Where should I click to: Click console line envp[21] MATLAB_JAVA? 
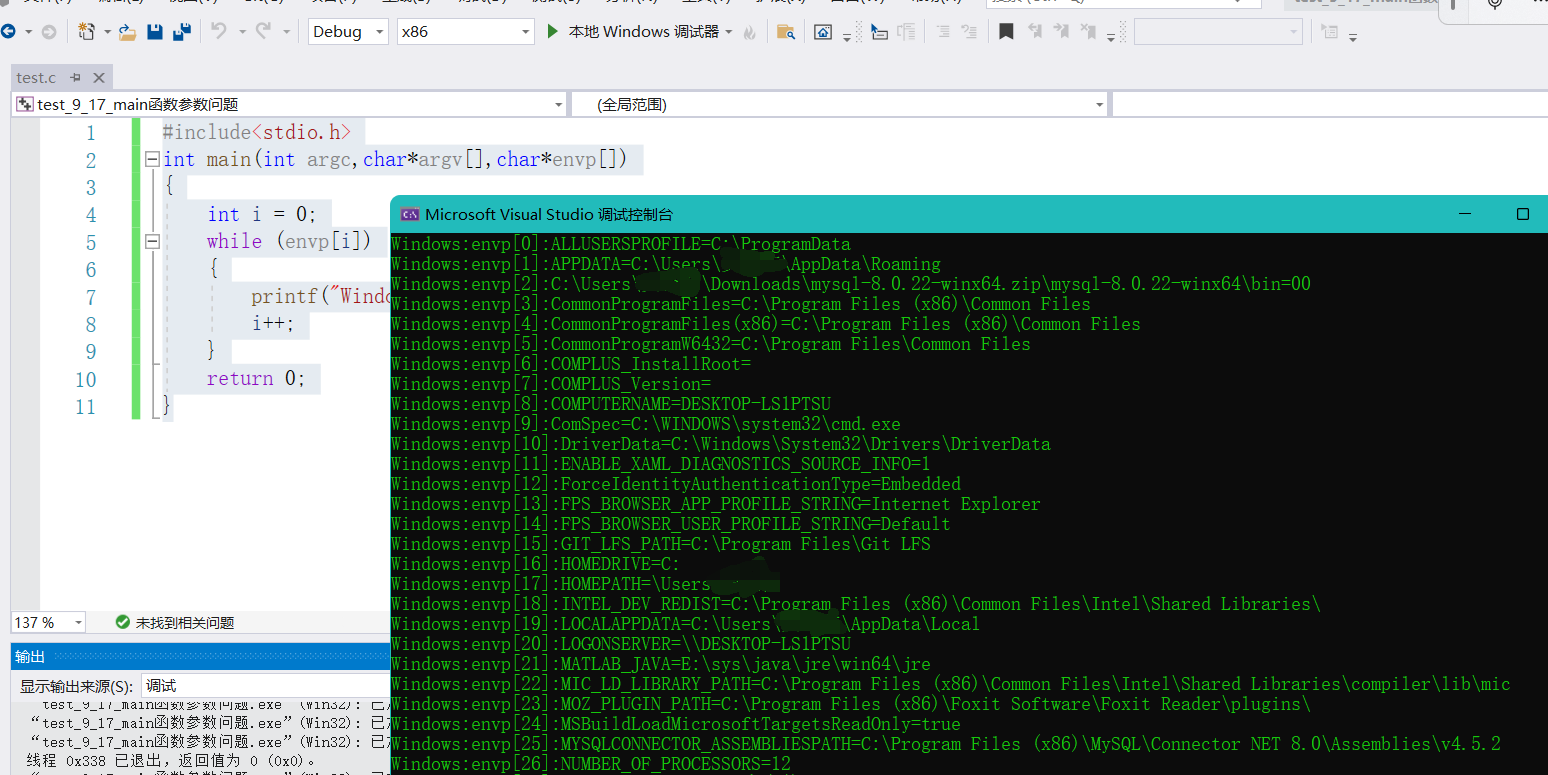tap(661, 664)
